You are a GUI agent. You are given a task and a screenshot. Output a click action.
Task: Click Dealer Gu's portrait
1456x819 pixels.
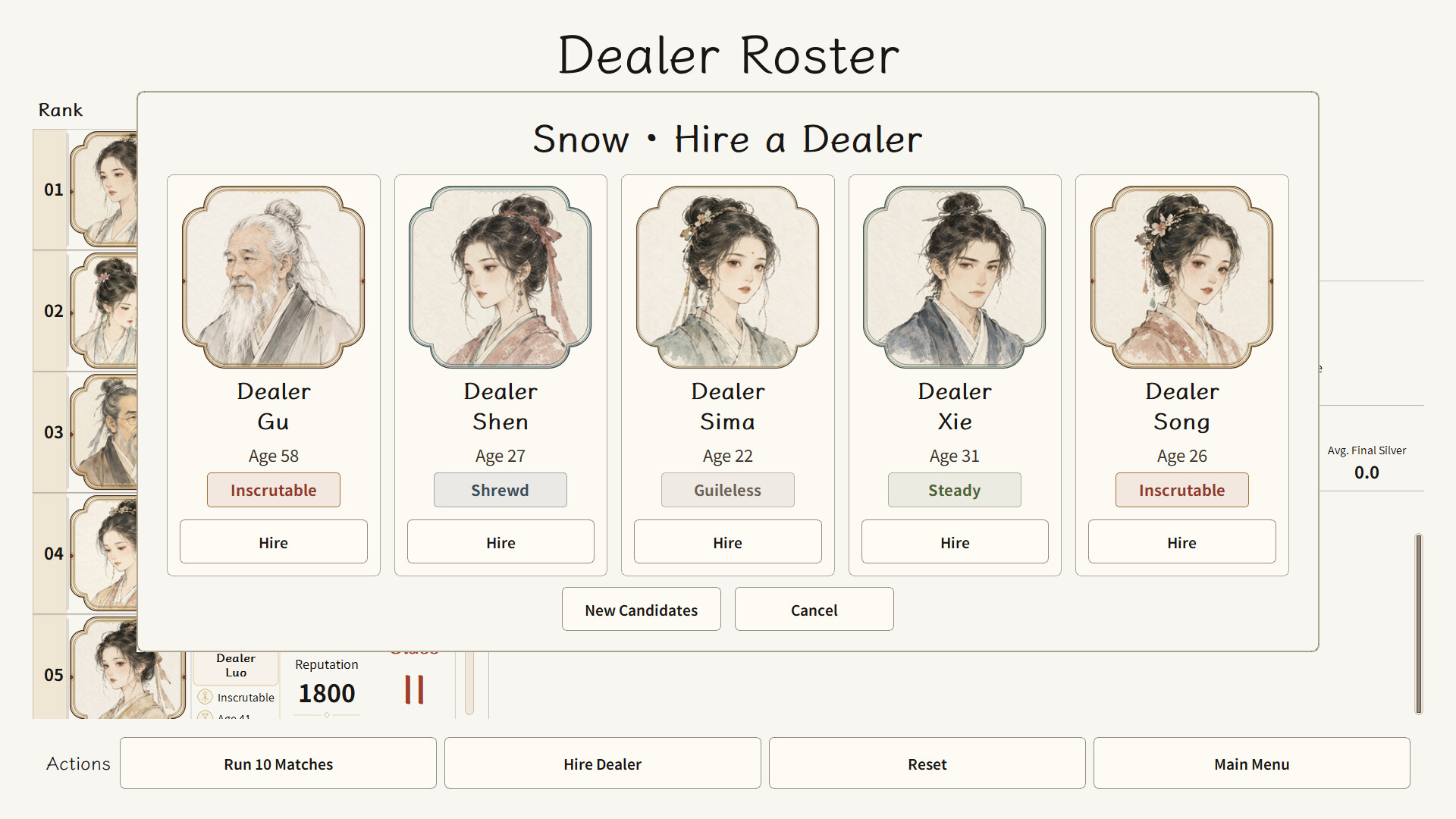273,277
